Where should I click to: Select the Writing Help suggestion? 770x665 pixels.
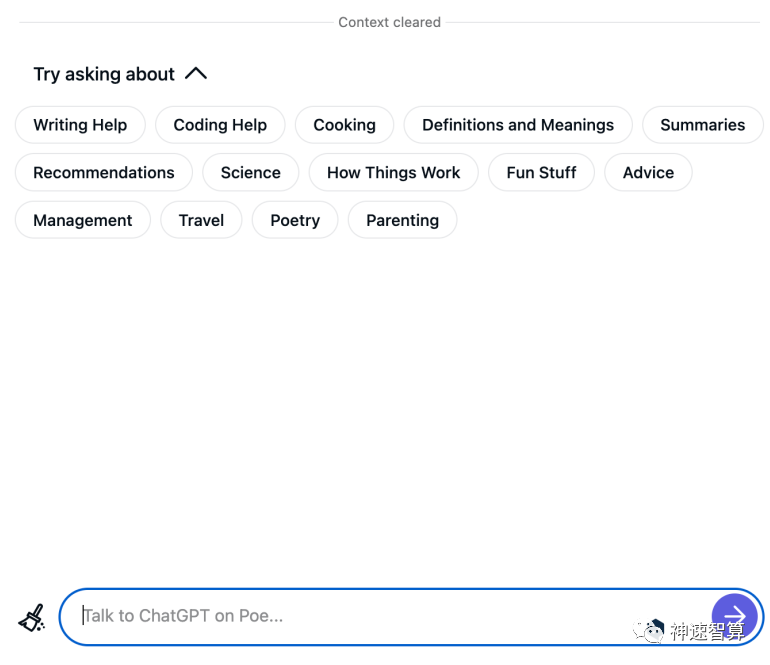(x=80, y=125)
